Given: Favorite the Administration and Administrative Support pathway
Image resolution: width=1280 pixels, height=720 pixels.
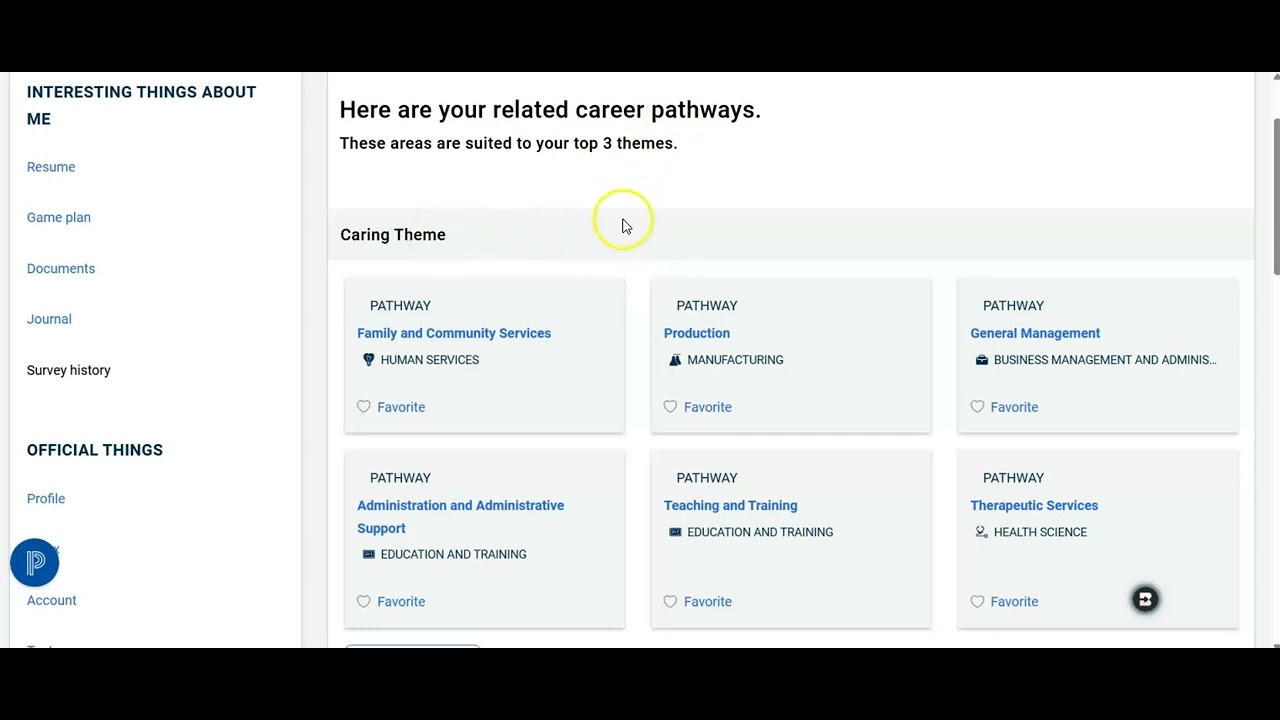Looking at the screenshot, I should (x=391, y=601).
